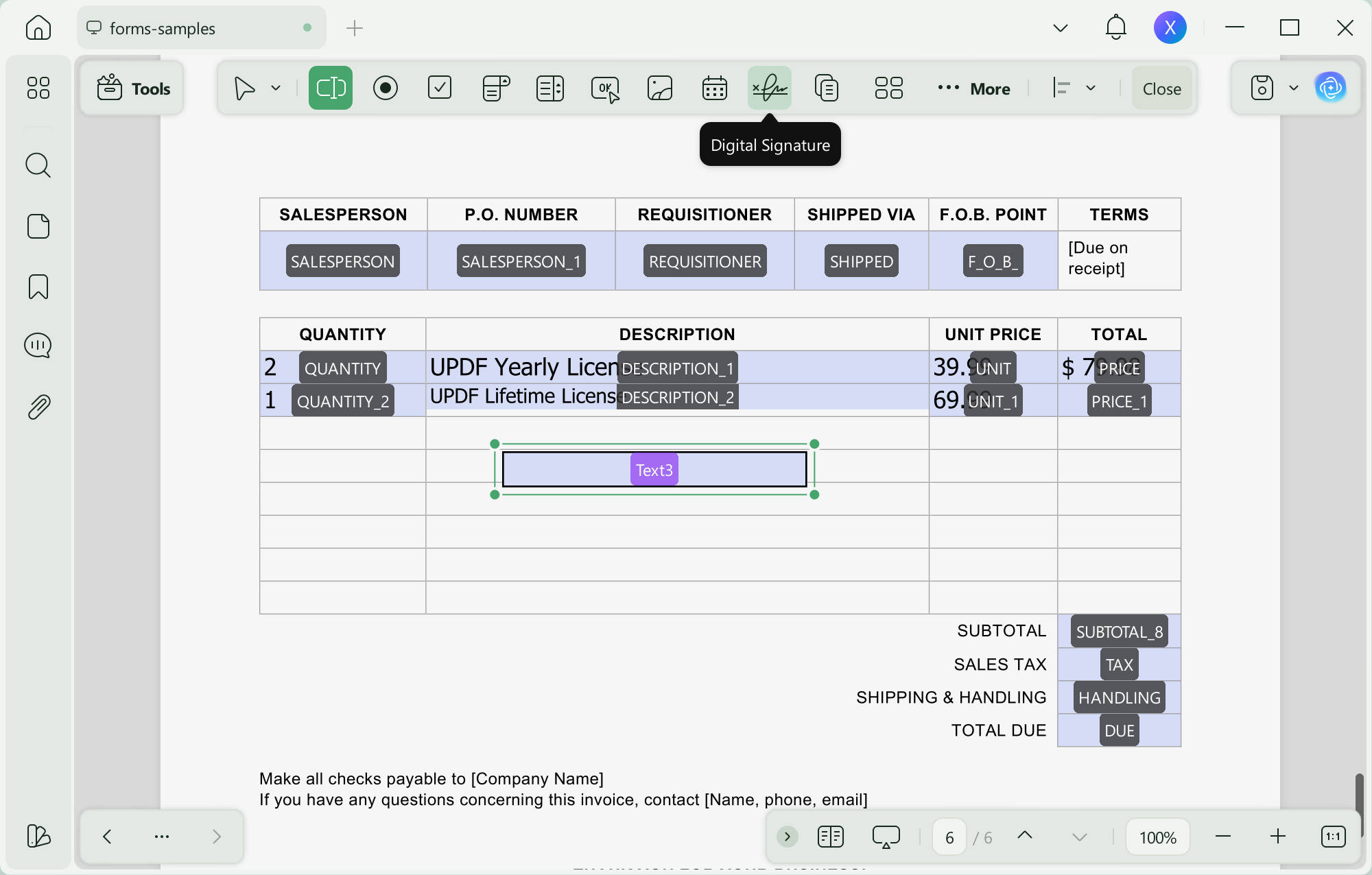Open the bookmarks panel
Image resolution: width=1372 pixels, height=875 pixels.
38,287
